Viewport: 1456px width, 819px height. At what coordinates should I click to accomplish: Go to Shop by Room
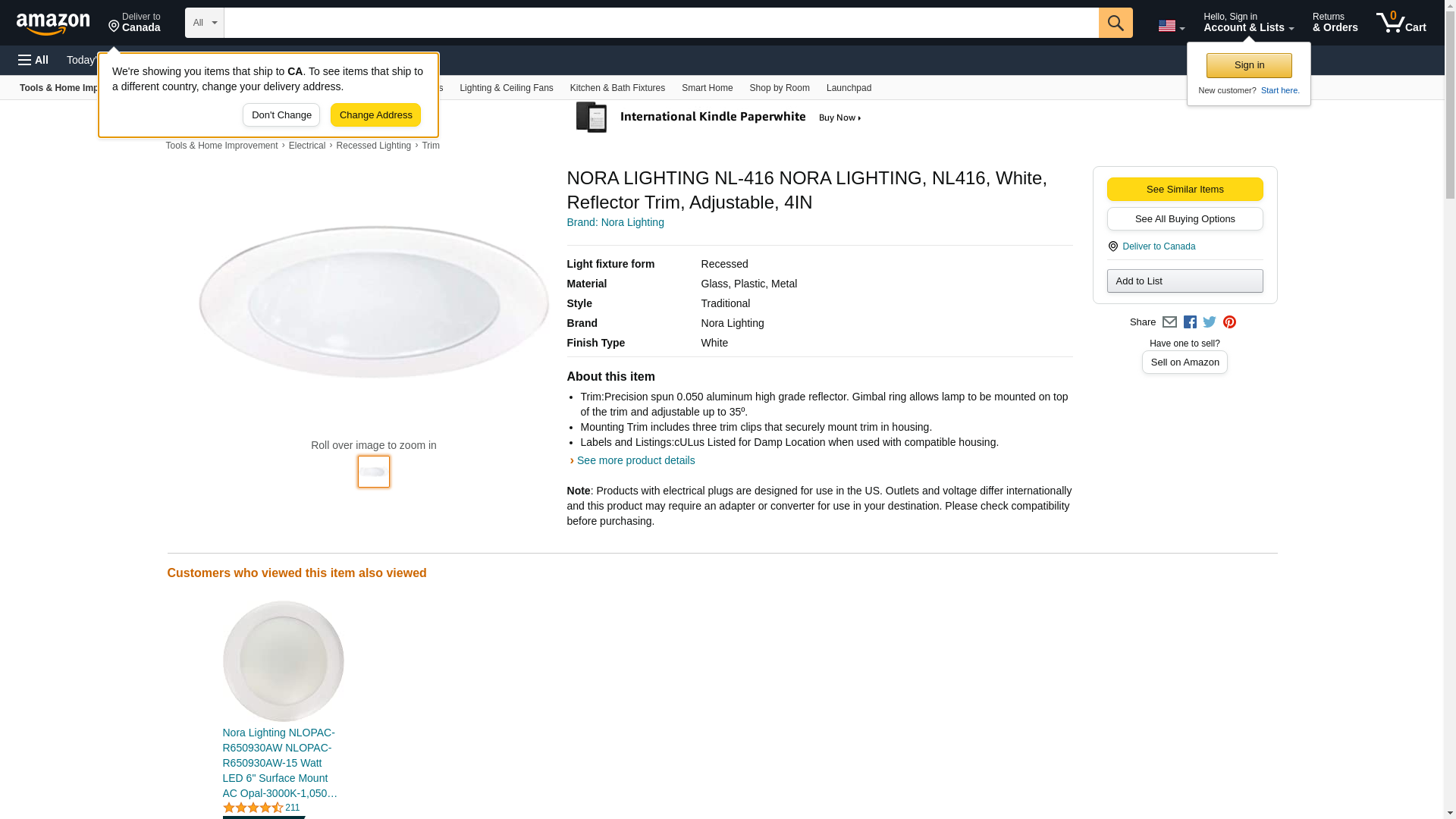point(779,88)
